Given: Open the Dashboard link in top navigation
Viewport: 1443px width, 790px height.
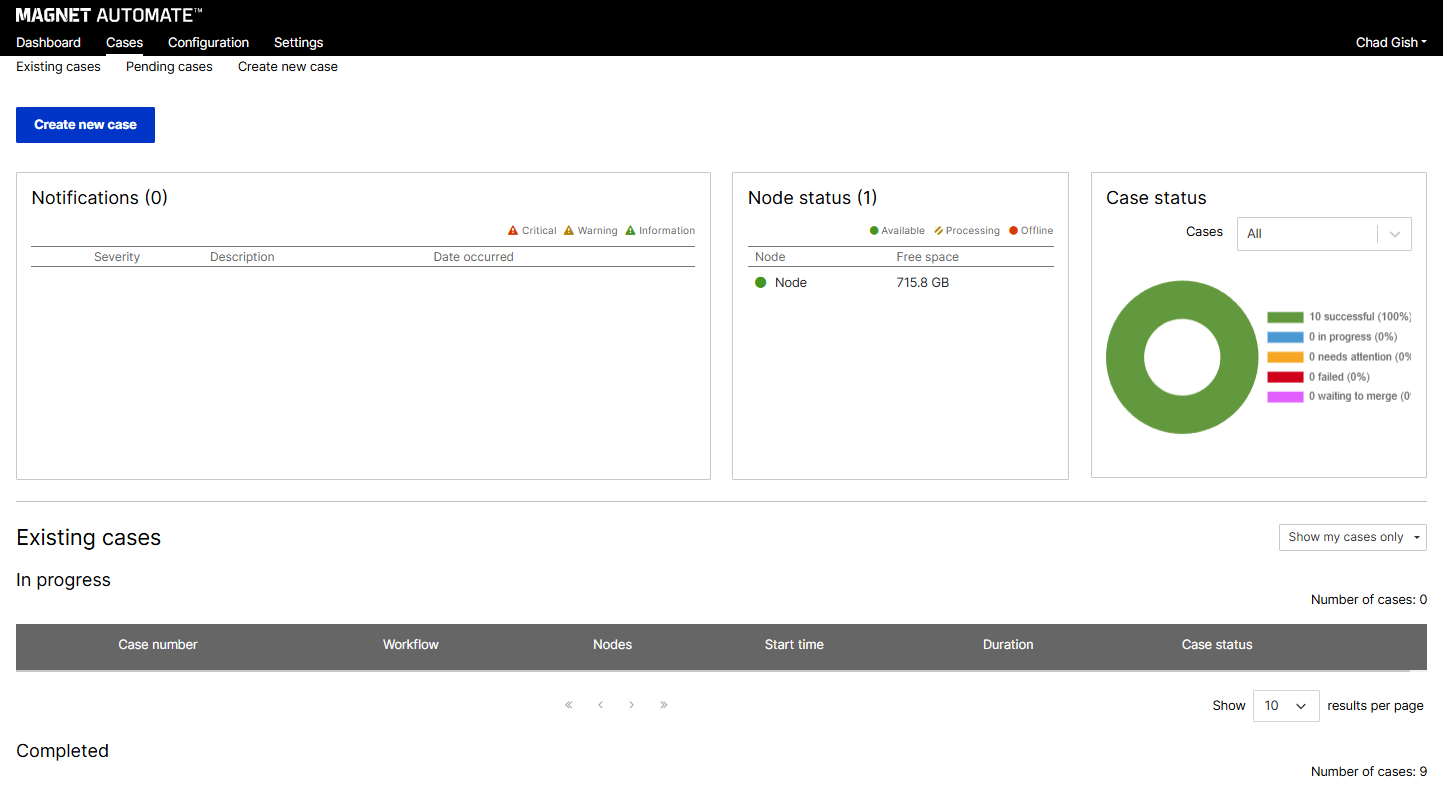Looking at the screenshot, I should tap(48, 43).
